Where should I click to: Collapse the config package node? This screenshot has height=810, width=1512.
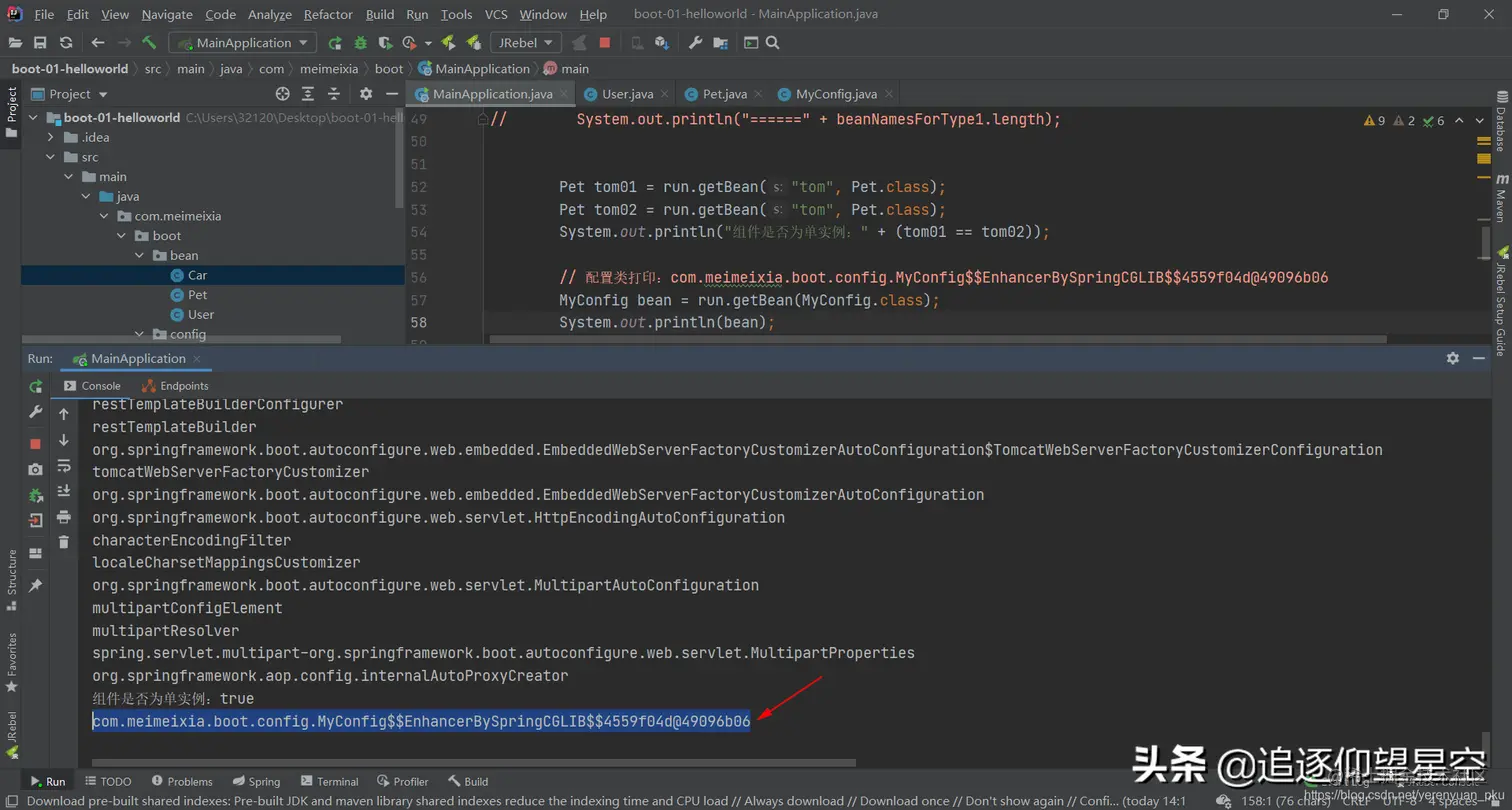140,334
